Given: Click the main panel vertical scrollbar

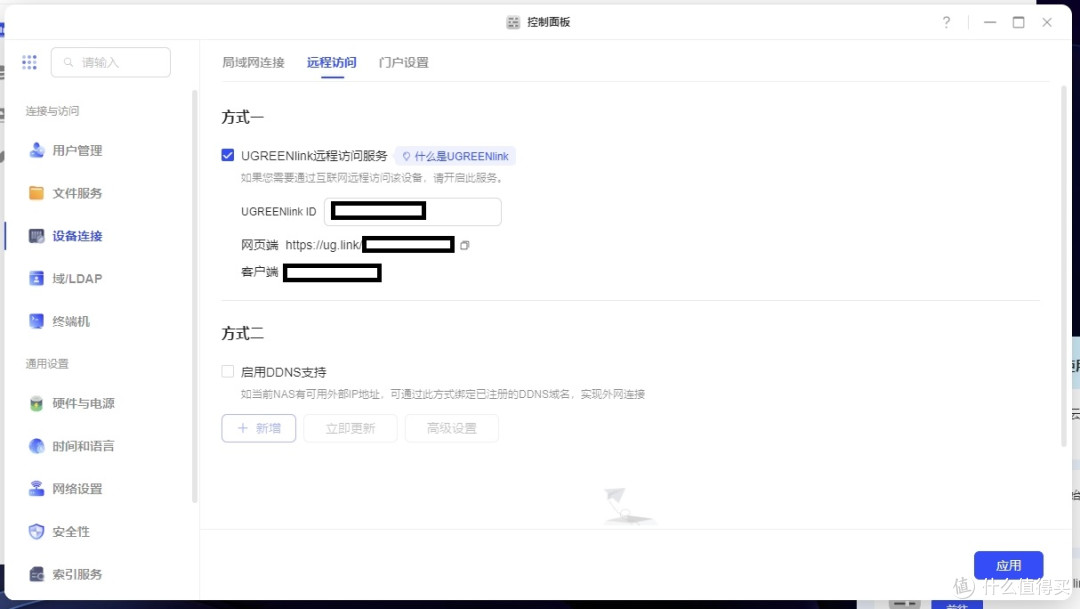Looking at the screenshot, I should tap(1064, 266).
